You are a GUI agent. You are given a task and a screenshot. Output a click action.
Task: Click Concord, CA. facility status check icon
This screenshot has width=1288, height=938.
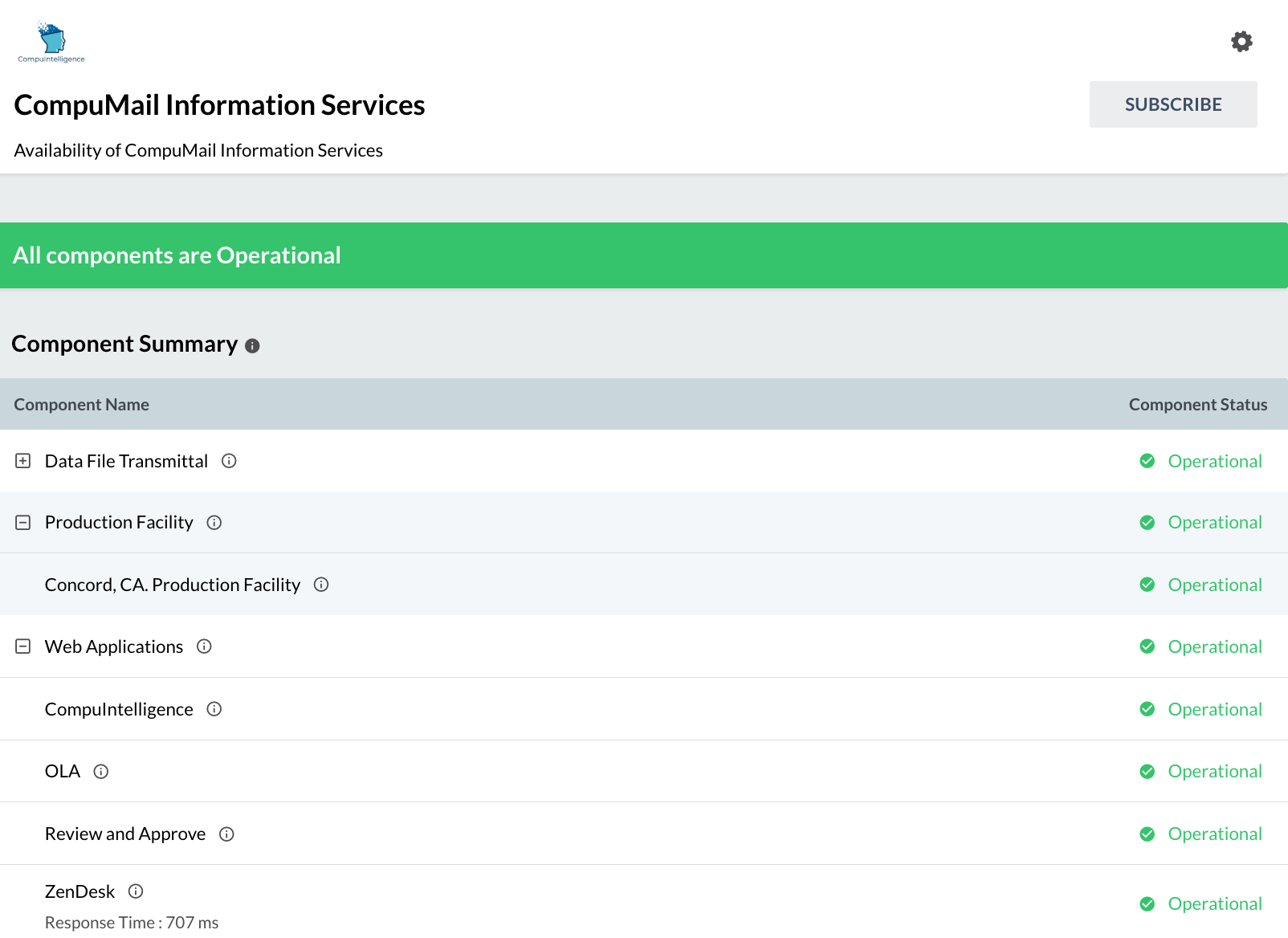pyautogui.click(x=1147, y=585)
